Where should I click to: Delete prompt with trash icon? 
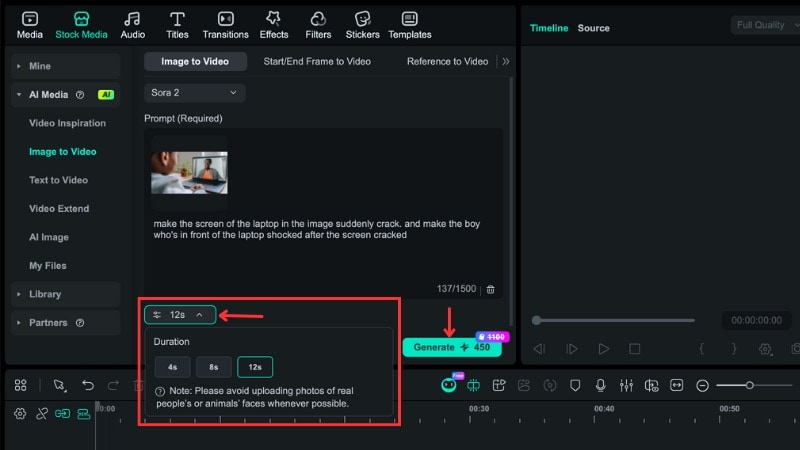(490, 289)
